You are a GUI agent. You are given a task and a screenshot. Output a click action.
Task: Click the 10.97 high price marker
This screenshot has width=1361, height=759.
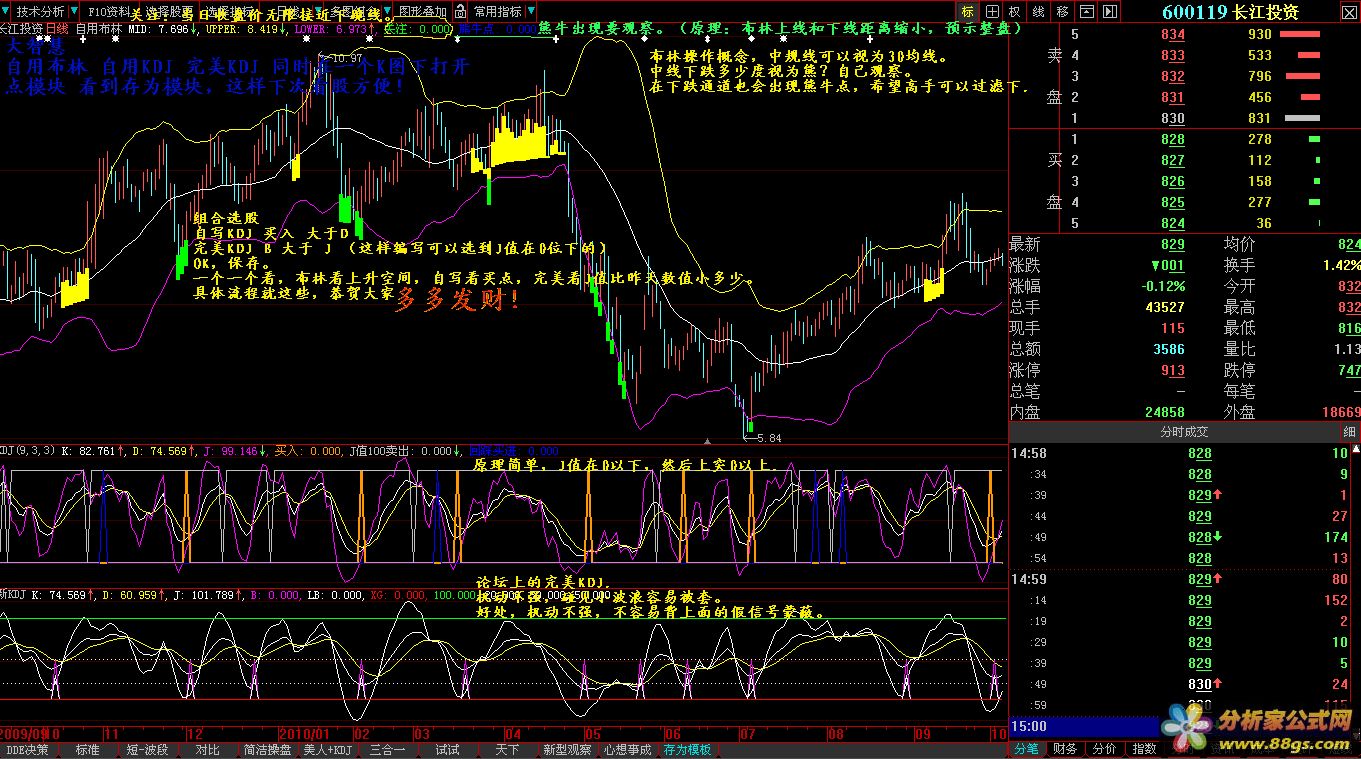click(x=346, y=58)
